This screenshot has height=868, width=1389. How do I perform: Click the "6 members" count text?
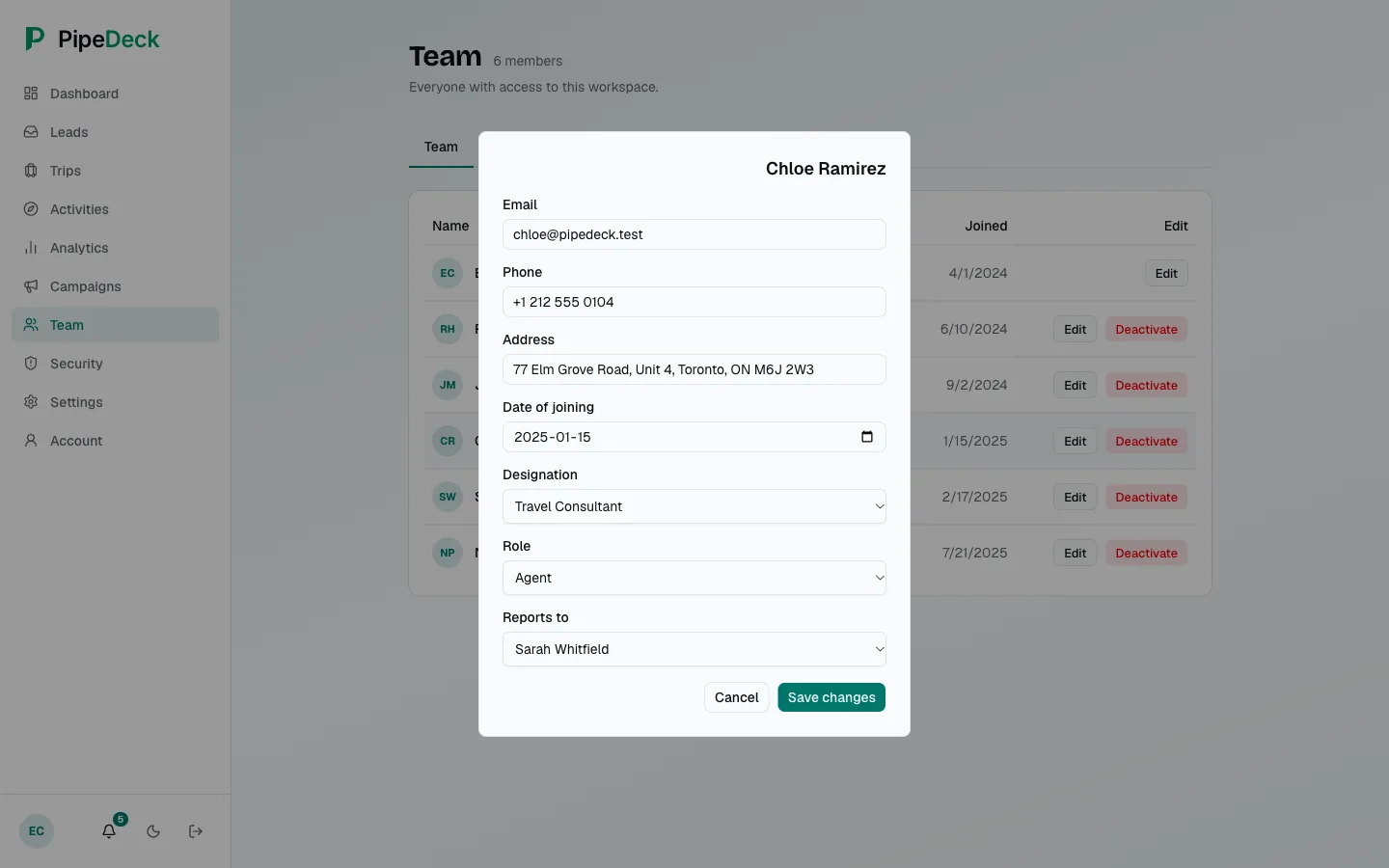(x=528, y=61)
